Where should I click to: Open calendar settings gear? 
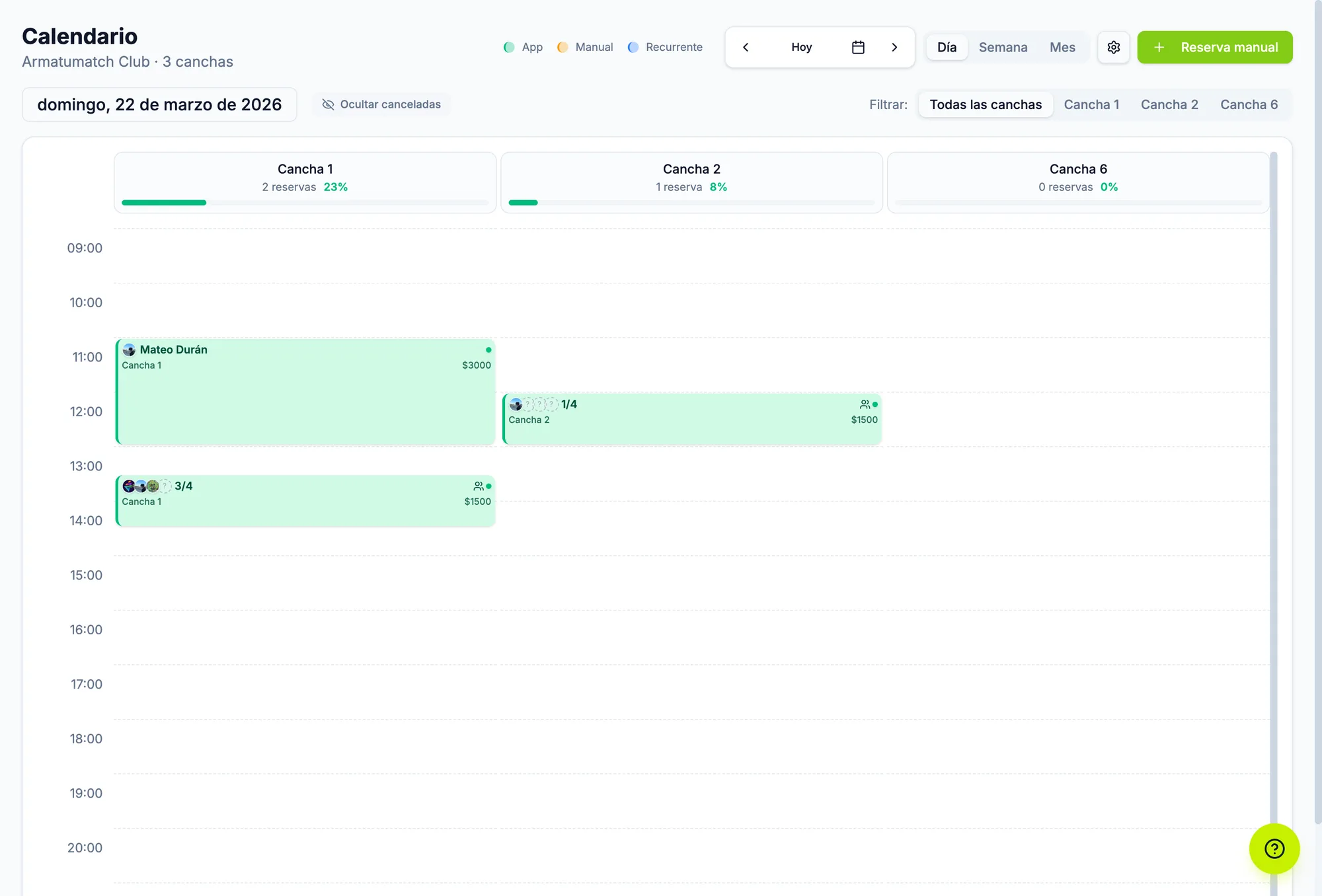1114,47
